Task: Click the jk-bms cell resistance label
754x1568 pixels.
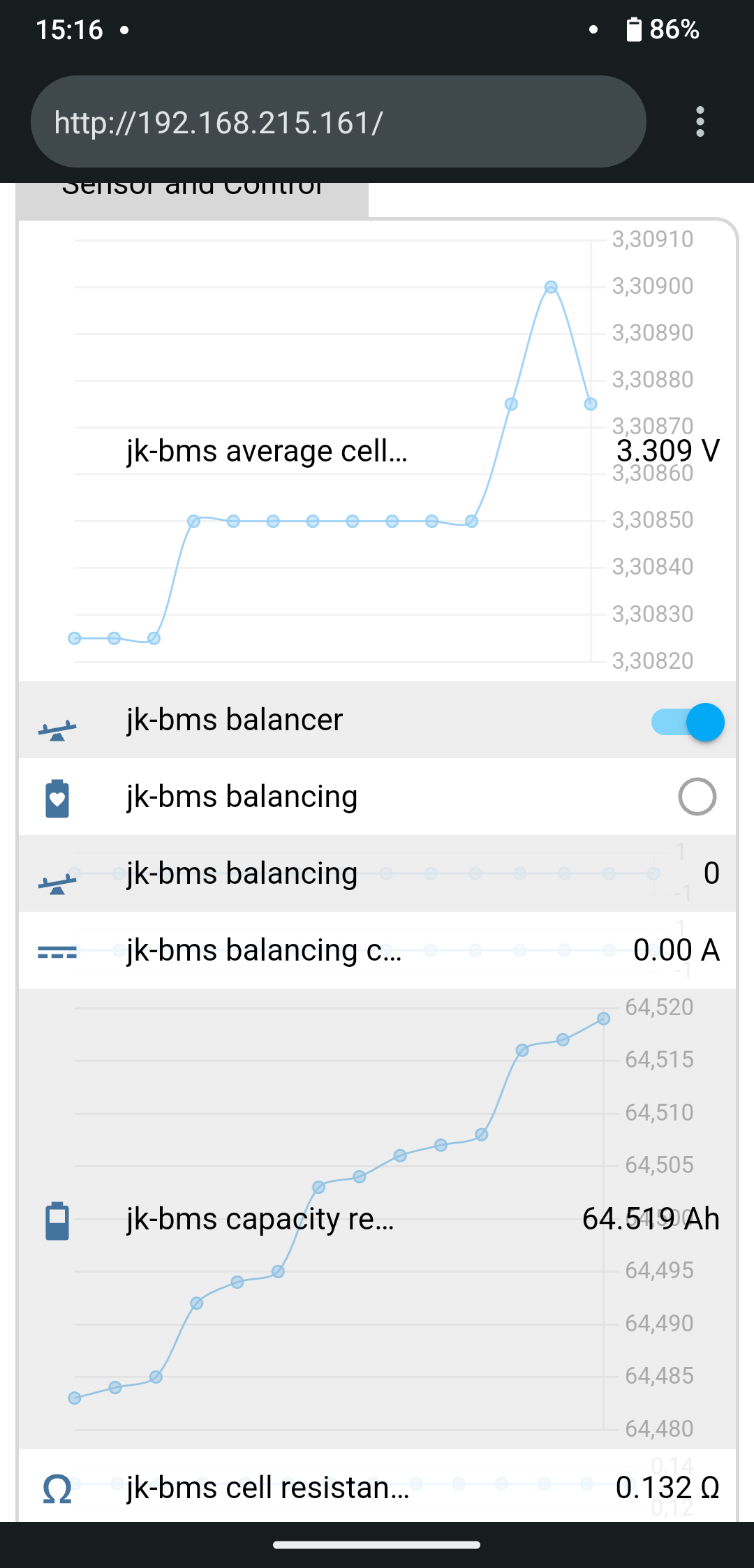Action: coord(267,1488)
